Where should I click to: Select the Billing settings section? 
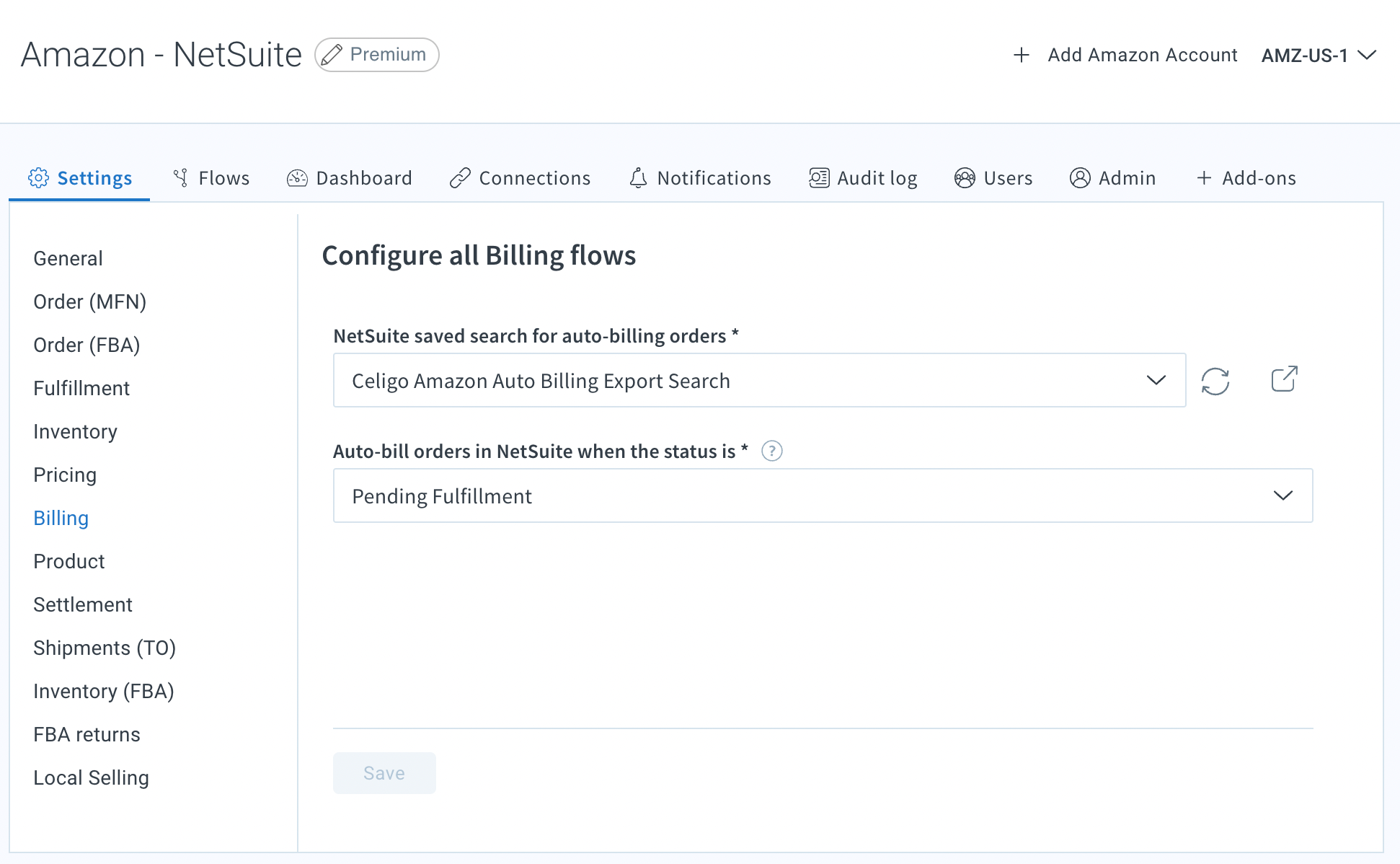[x=61, y=518]
